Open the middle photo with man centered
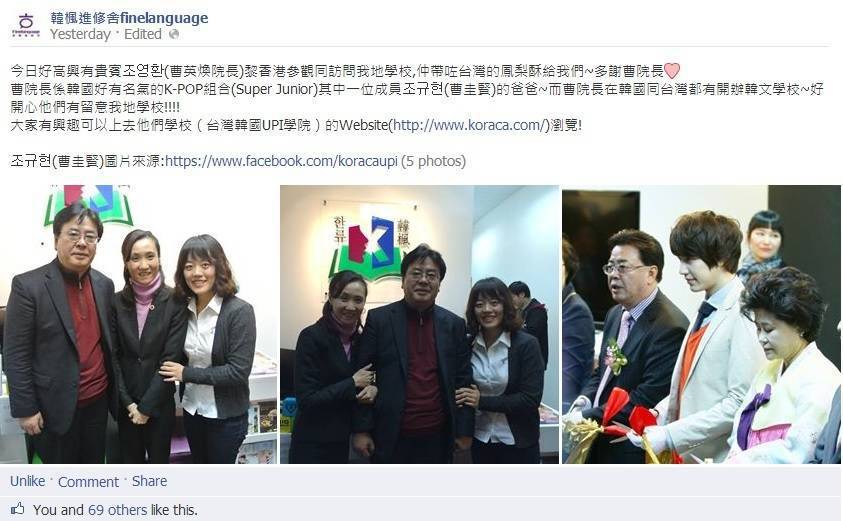Viewport: 843px width, 521px height. (x=419, y=324)
